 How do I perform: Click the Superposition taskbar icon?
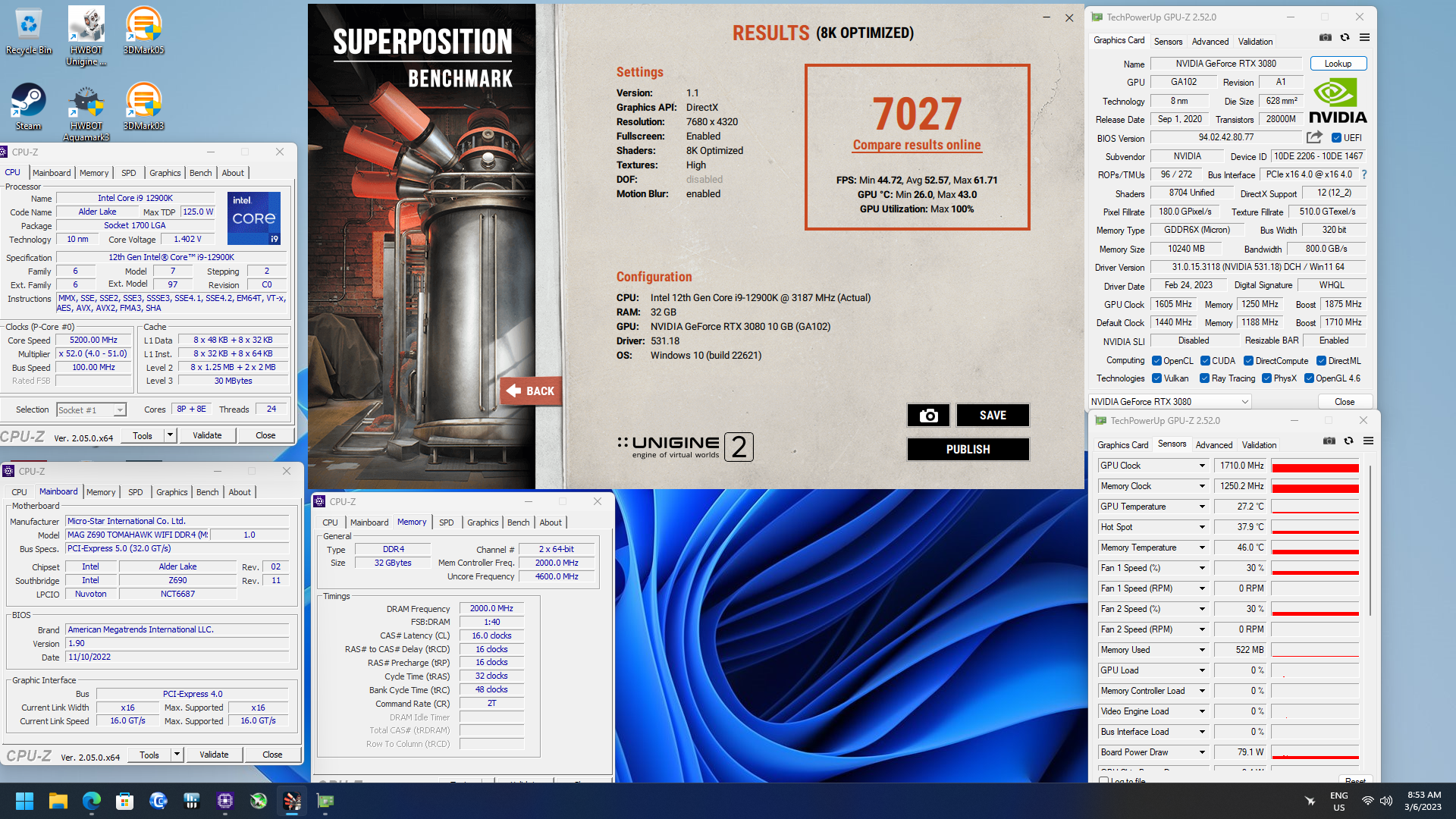292,801
